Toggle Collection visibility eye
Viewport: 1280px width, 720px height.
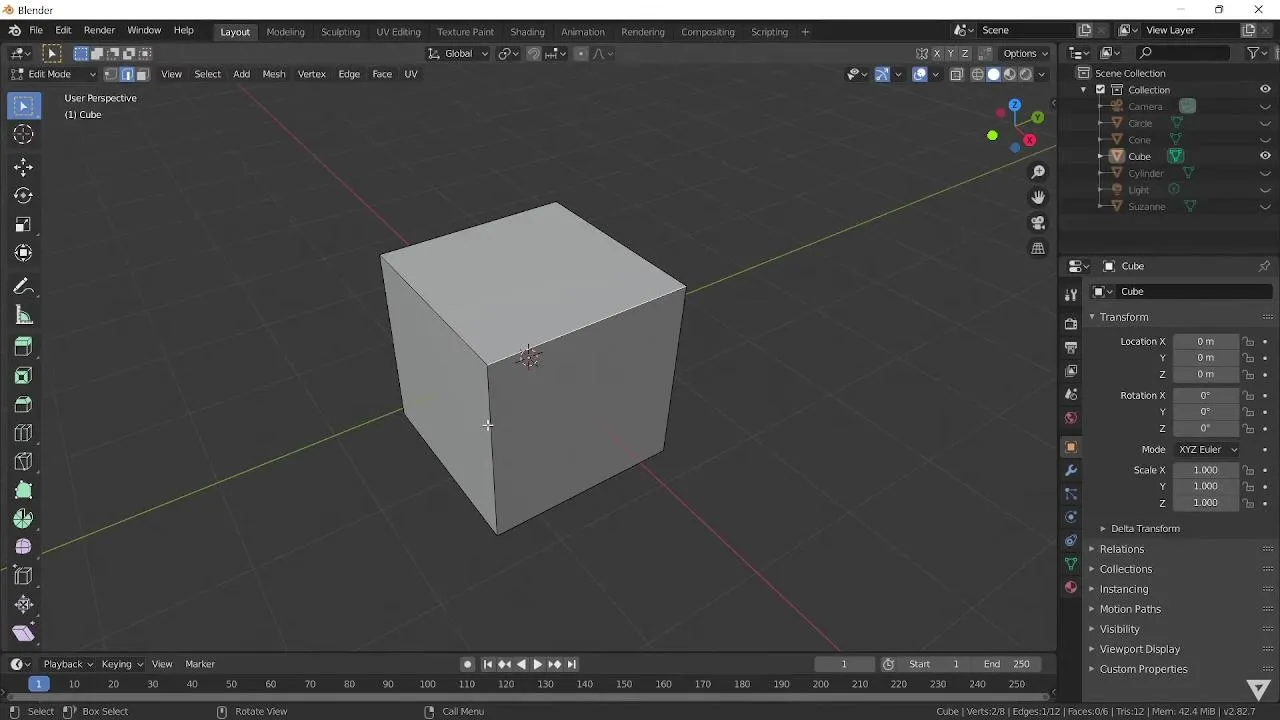1265,89
